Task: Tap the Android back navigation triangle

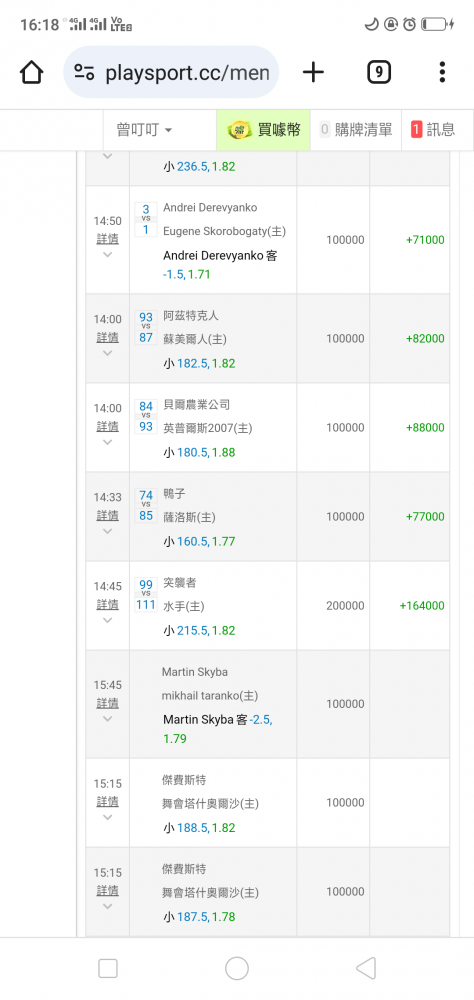Action: coord(366,968)
